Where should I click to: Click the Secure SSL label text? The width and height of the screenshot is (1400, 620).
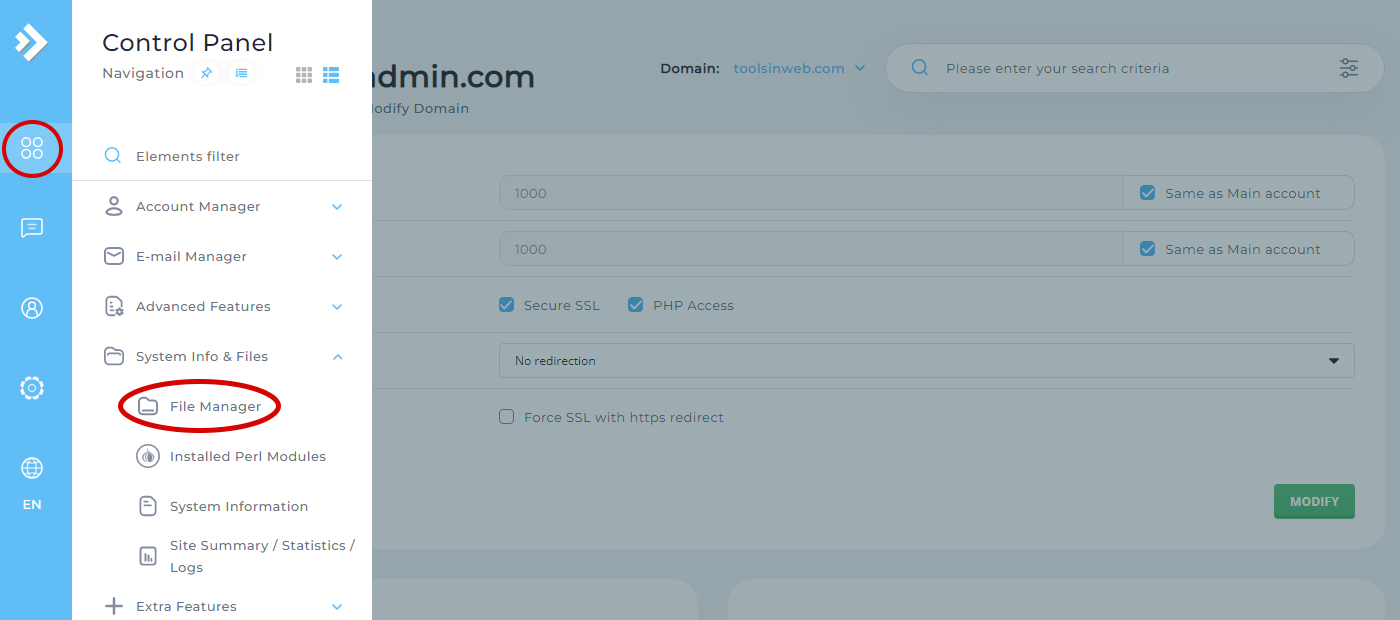coord(562,305)
